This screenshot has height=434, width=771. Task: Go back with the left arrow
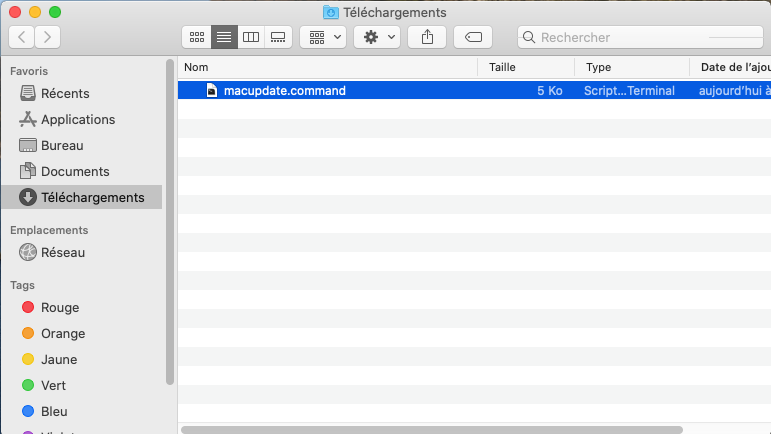[x=22, y=37]
